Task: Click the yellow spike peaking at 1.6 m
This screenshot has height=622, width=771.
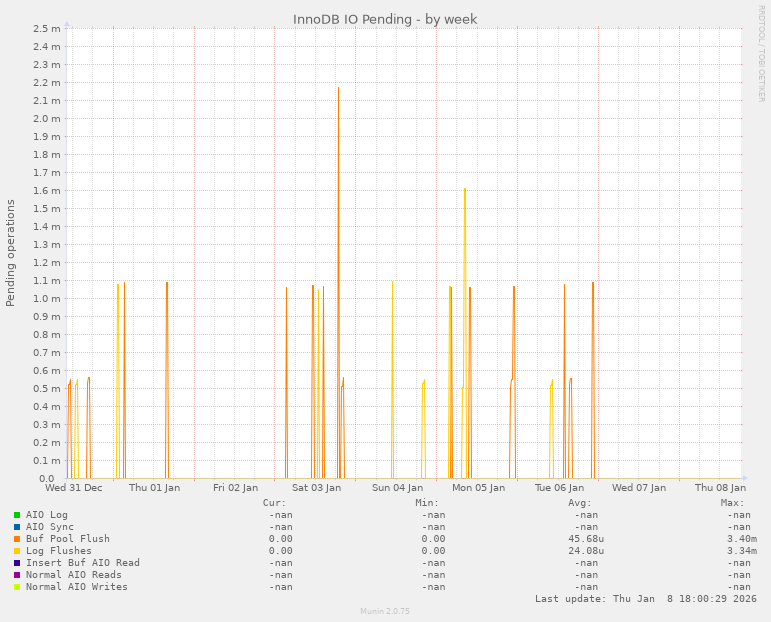Action: click(x=465, y=333)
